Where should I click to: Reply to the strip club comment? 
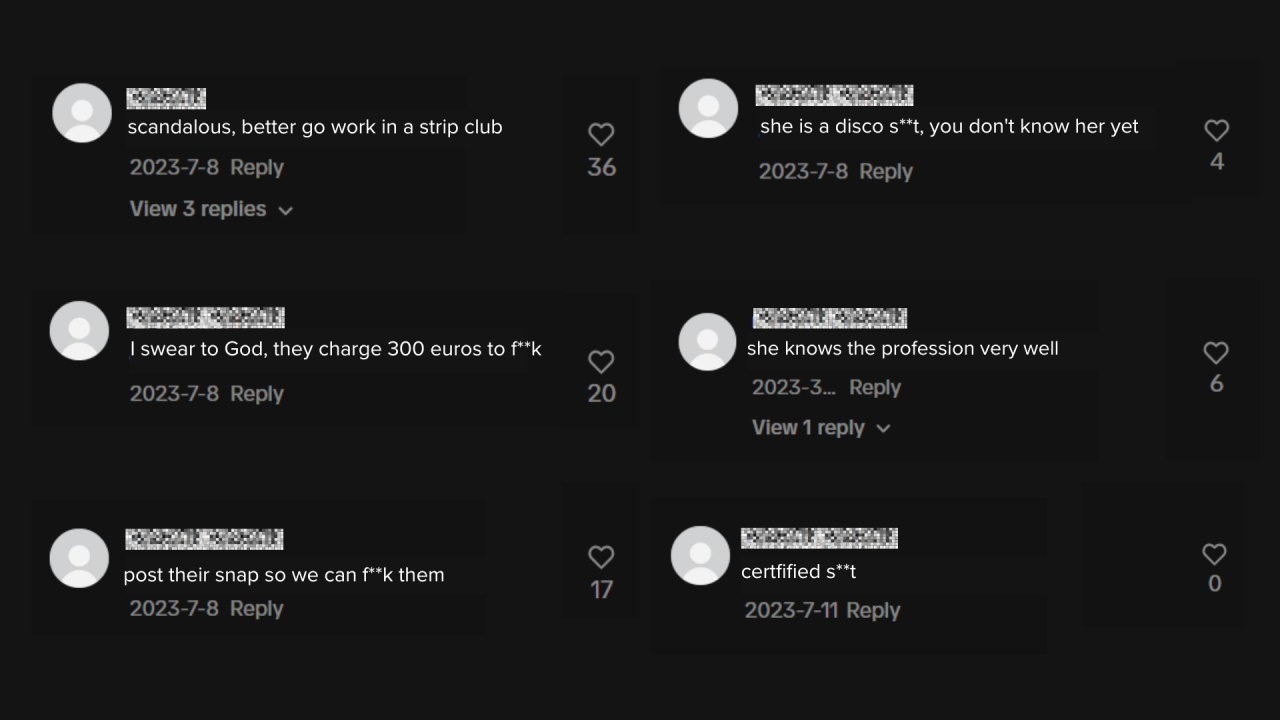[x=257, y=167]
